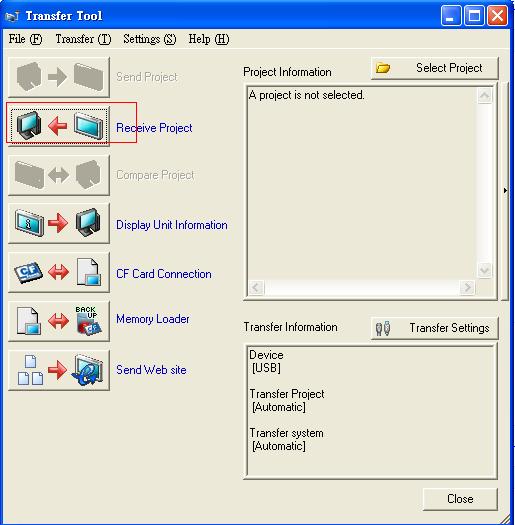Expand the side panel with the black arrow
The width and height of the screenshot is (515, 525).
pyautogui.click(x=505, y=191)
